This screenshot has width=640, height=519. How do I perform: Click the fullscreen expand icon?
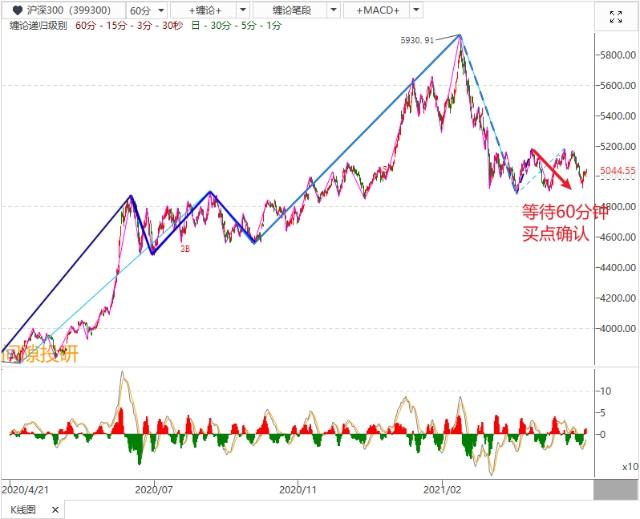(x=616, y=17)
